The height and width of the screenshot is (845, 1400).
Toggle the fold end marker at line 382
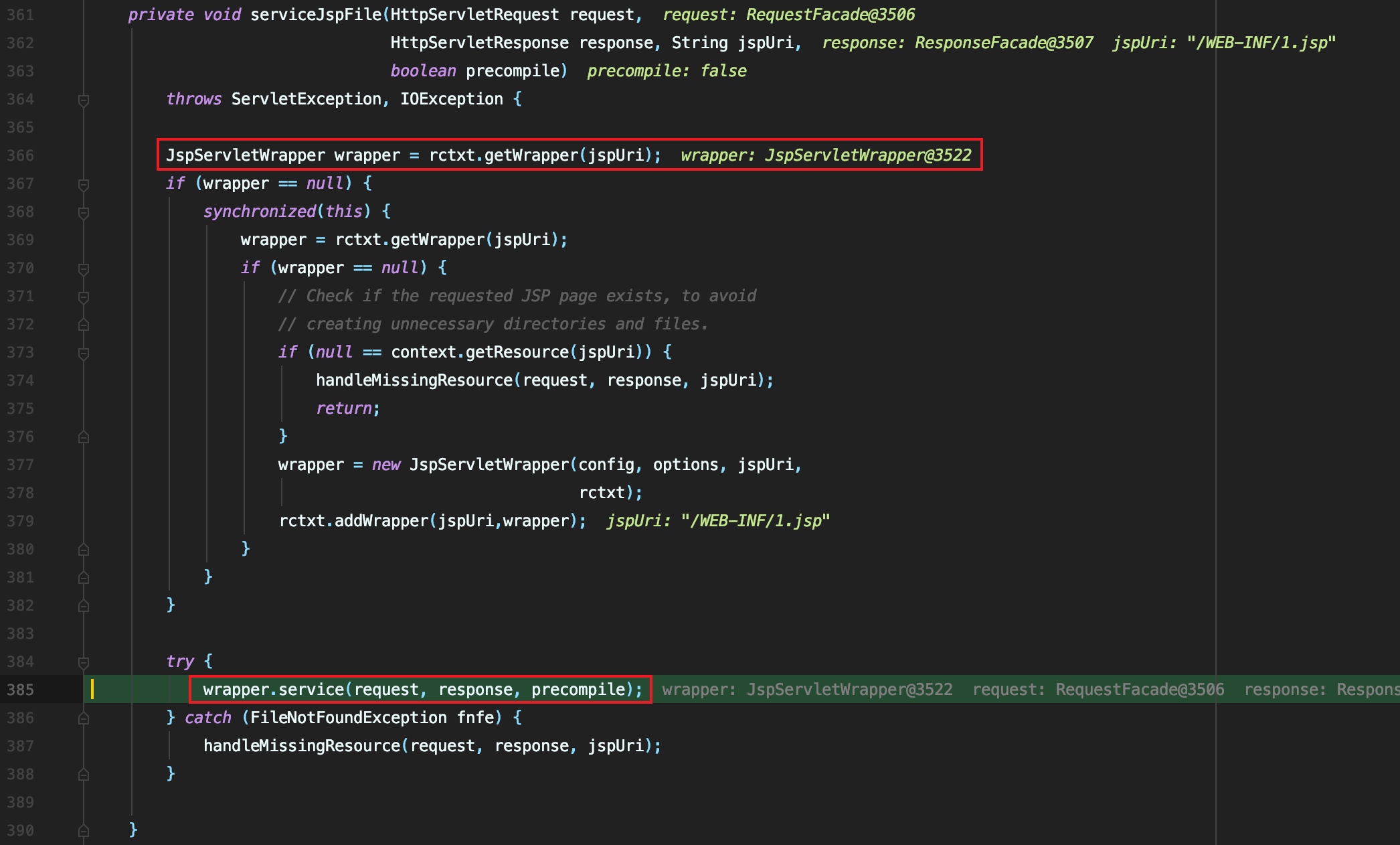click(x=84, y=606)
